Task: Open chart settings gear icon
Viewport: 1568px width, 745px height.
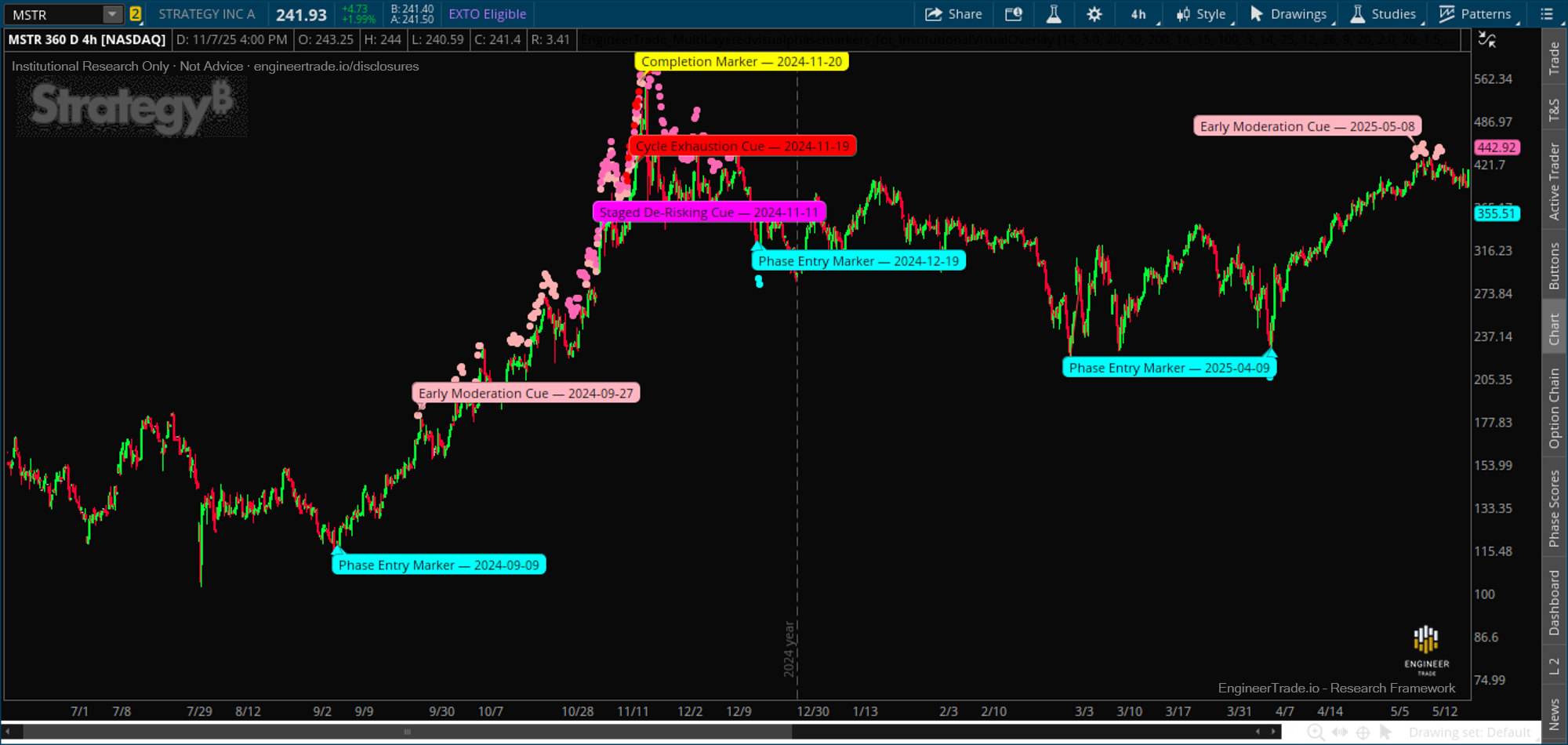Action: coord(1094,14)
